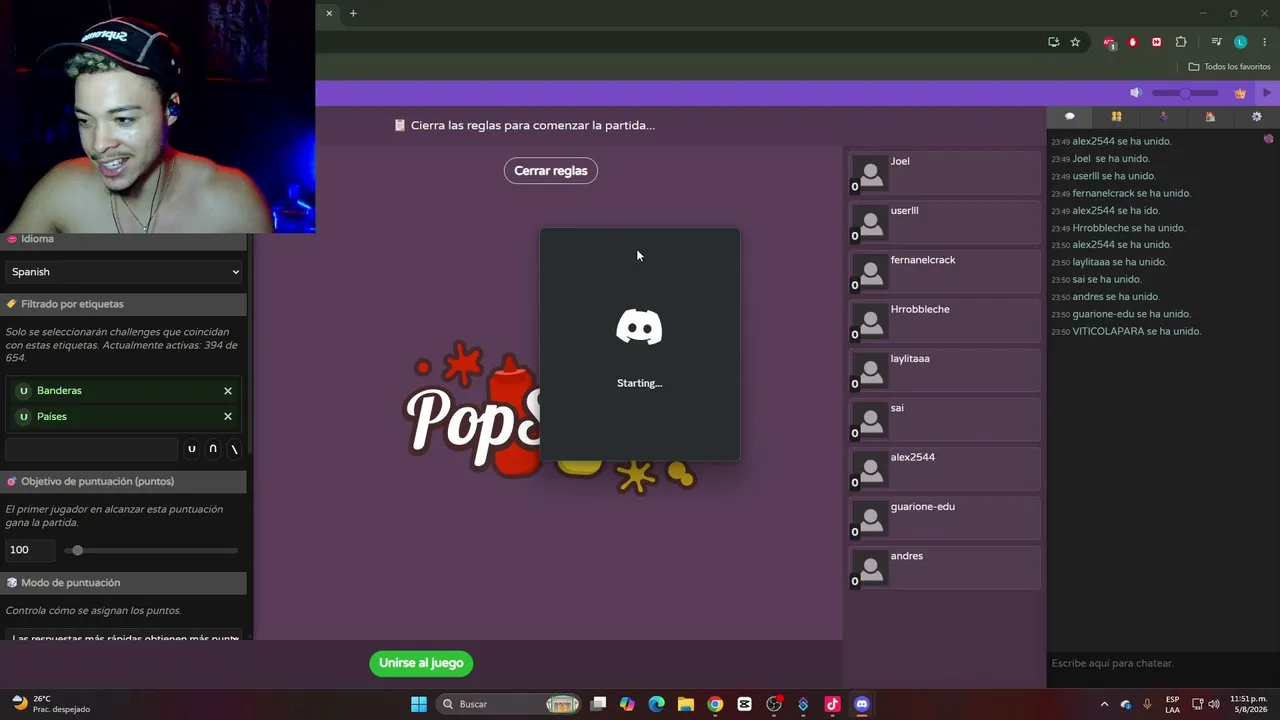
Task: Open the Windows Start menu
Action: coord(419,704)
